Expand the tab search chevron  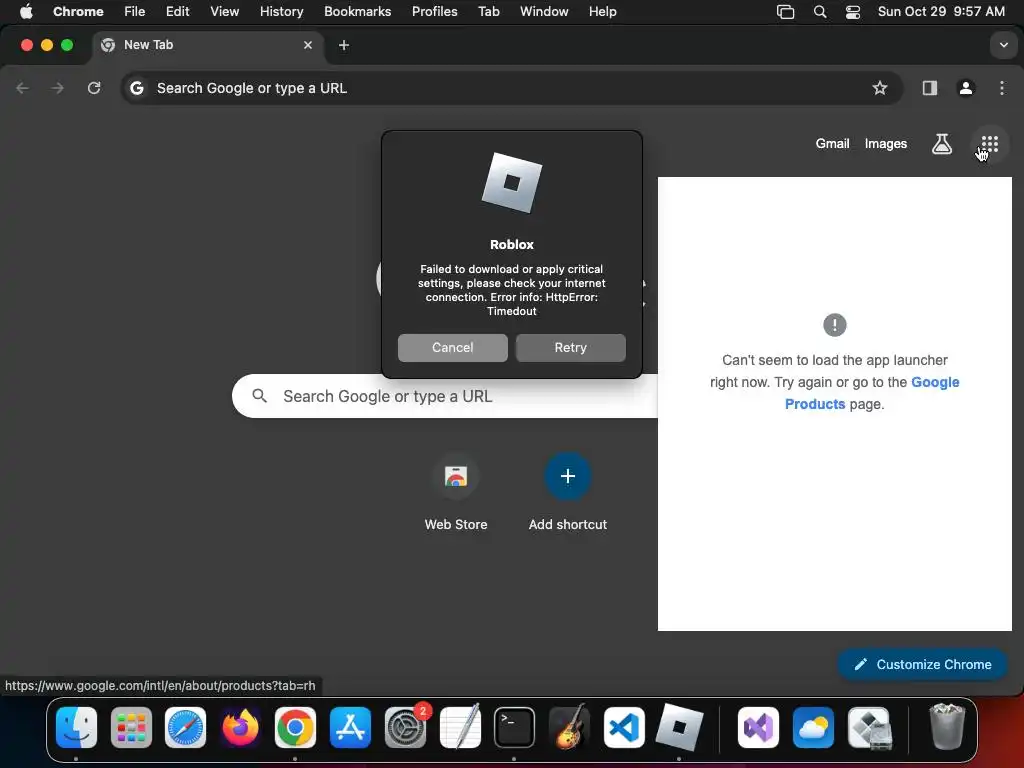(1003, 45)
